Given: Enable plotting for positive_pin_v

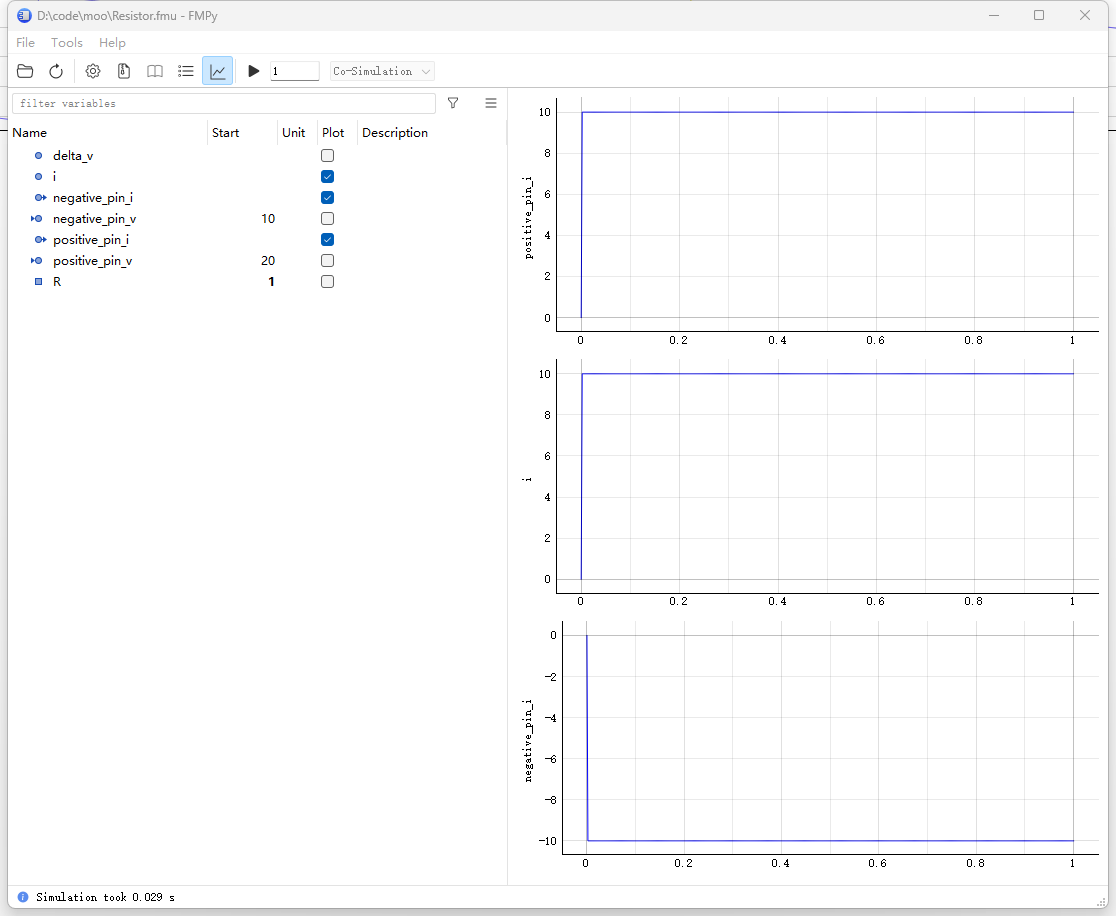Looking at the screenshot, I should click(x=327, y=260).
